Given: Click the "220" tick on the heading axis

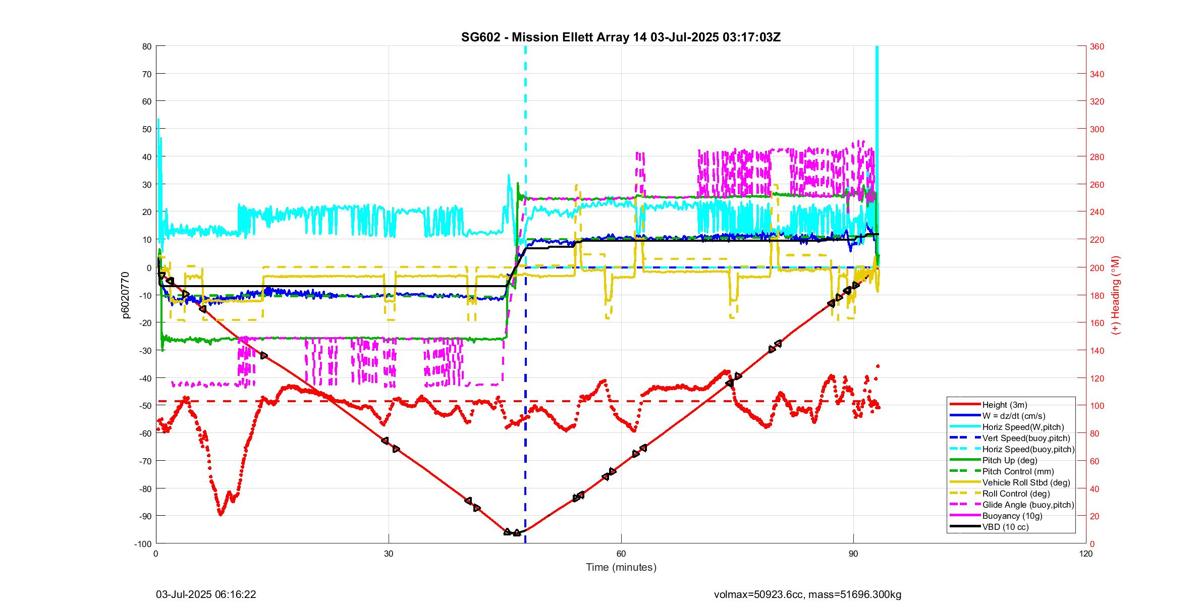Looking at the screenshot, I should click(x=1098, y=240).
